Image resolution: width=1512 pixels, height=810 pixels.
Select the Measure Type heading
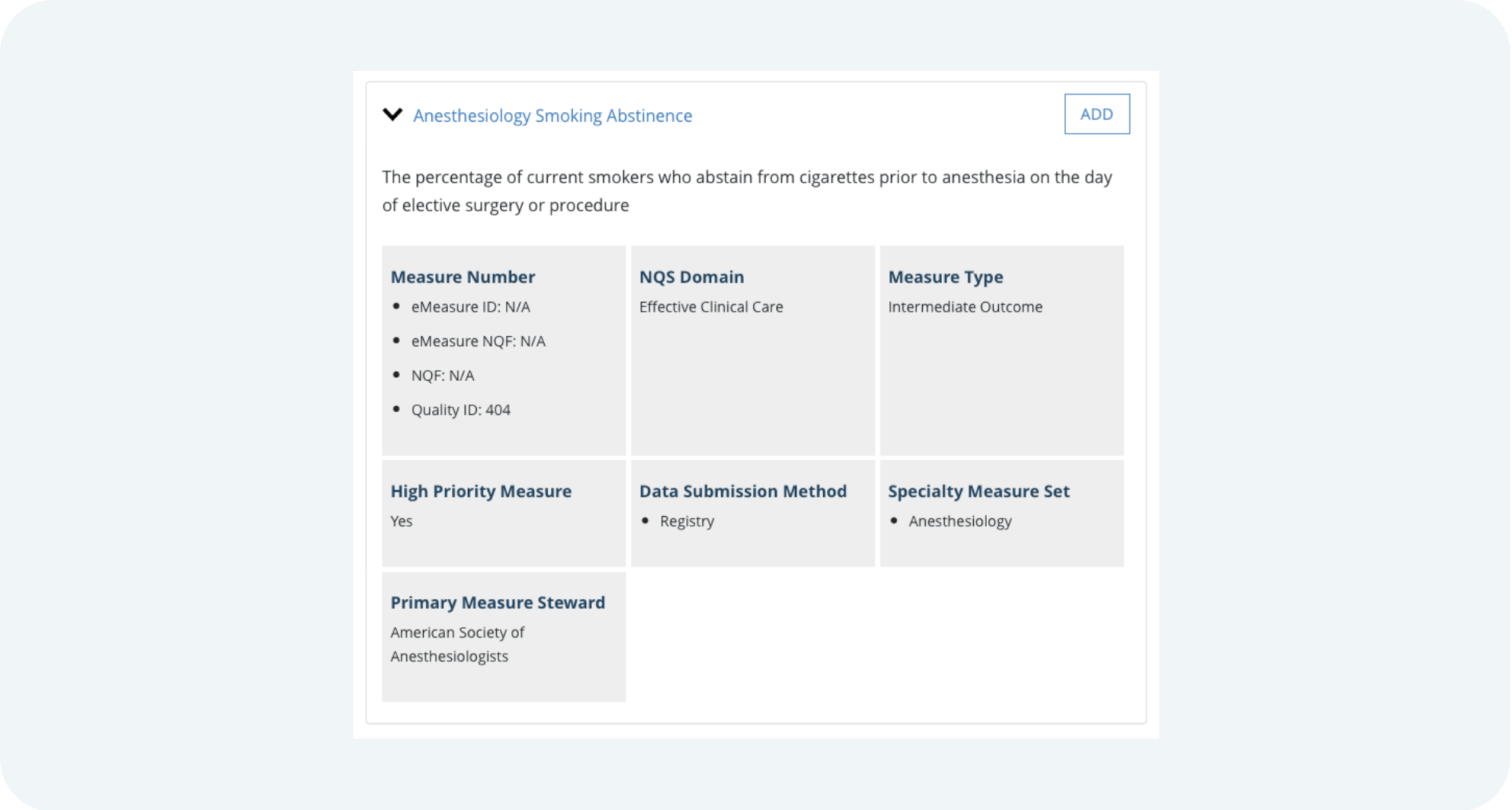tap(945, 277)
